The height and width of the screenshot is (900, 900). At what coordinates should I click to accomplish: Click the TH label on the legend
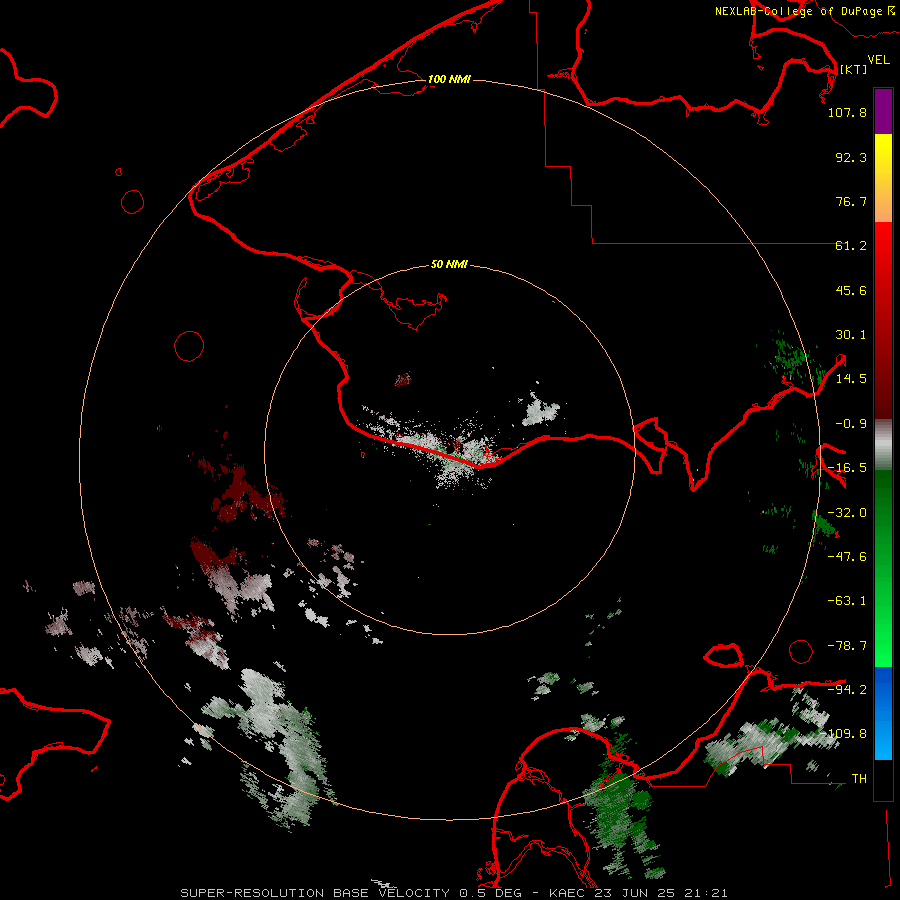[859, 778]
